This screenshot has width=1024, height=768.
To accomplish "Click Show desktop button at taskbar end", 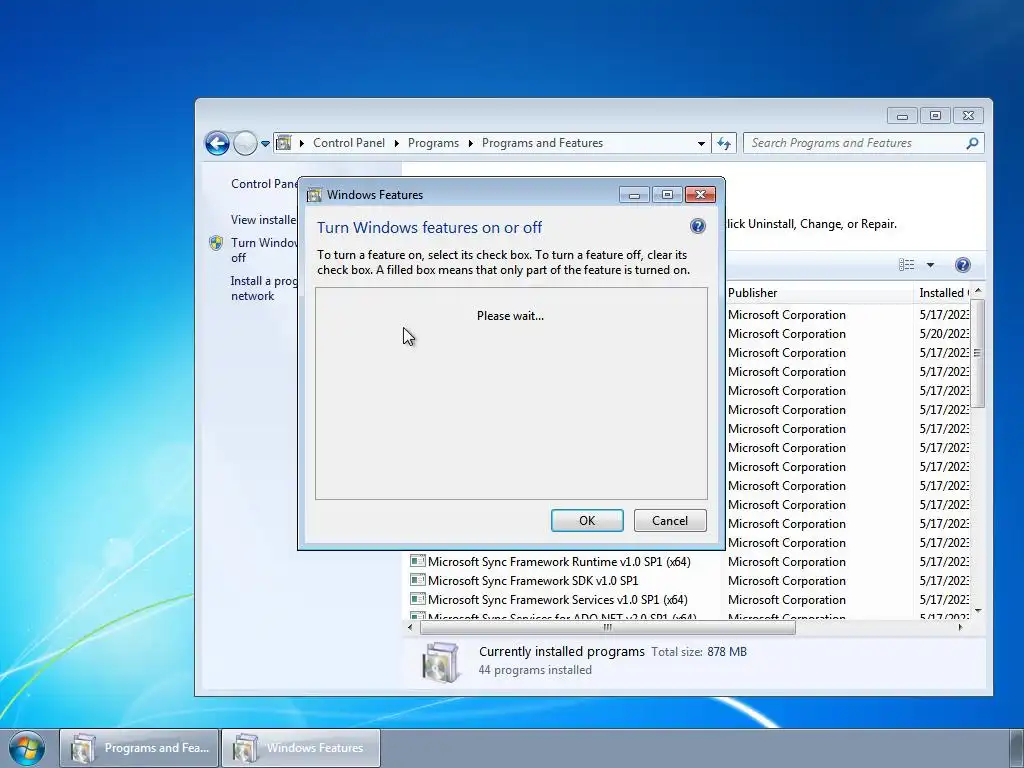I will point(1017,748).
